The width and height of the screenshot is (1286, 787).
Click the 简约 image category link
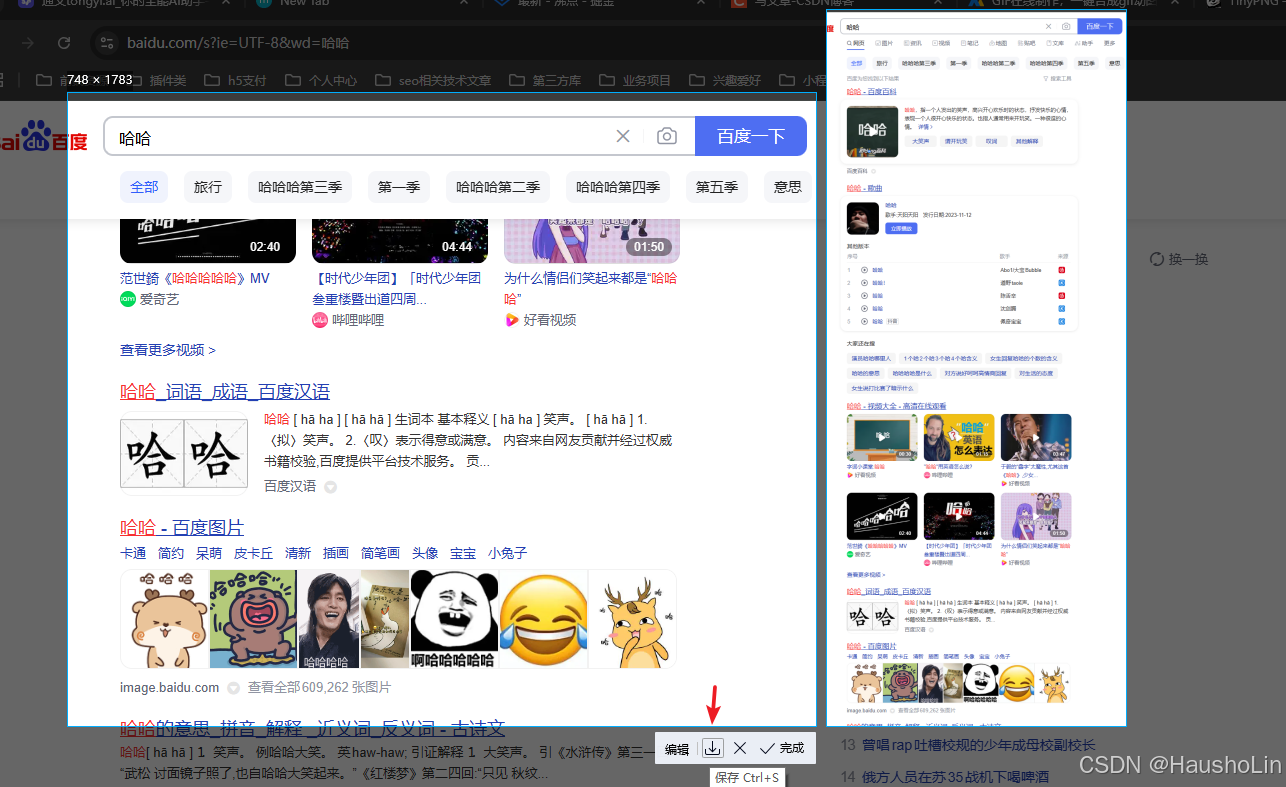(171, 553)
